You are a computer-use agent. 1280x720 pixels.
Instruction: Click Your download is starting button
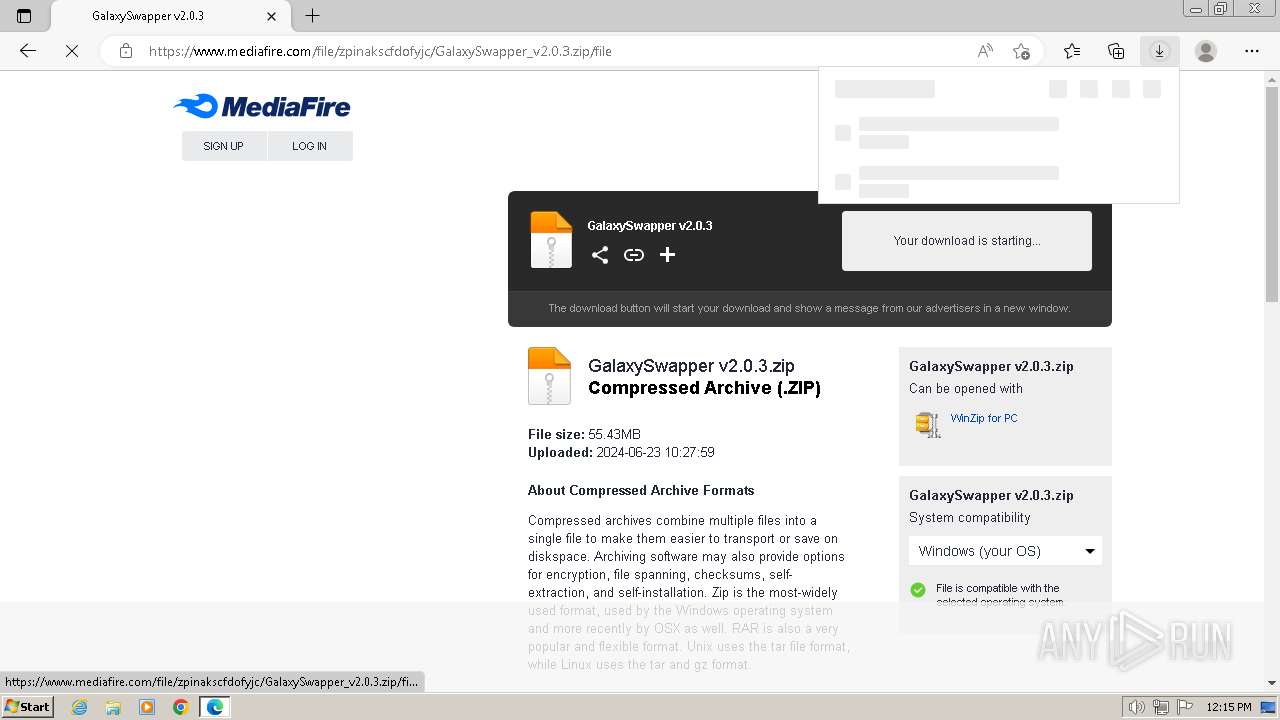click(x=967, y=241)
